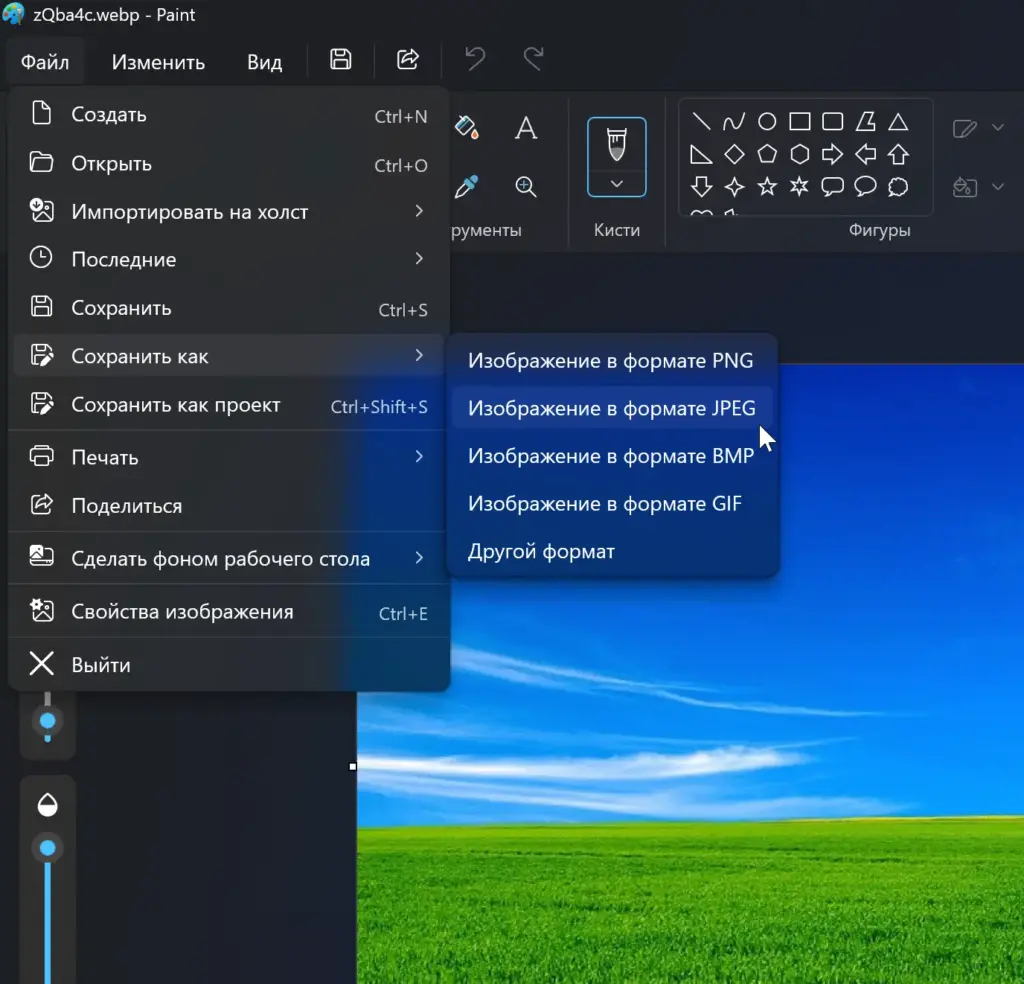
Task: Click the opacity droplet icon
Action: click(47, 804)
